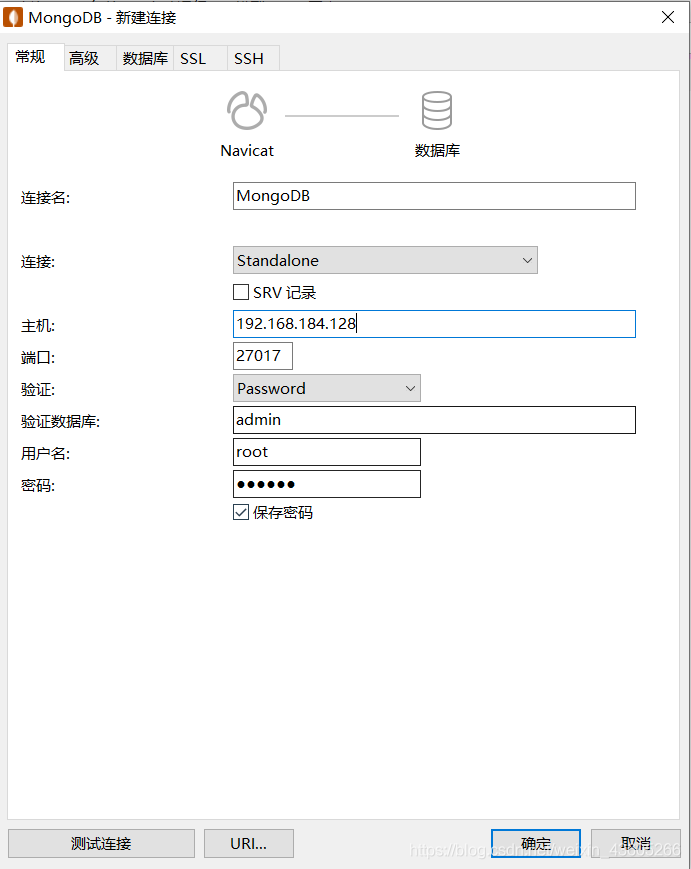This screenshot has height=869, width=691.
Task: Click the MongoDB leaf icon in title bar
Action: 13,17
